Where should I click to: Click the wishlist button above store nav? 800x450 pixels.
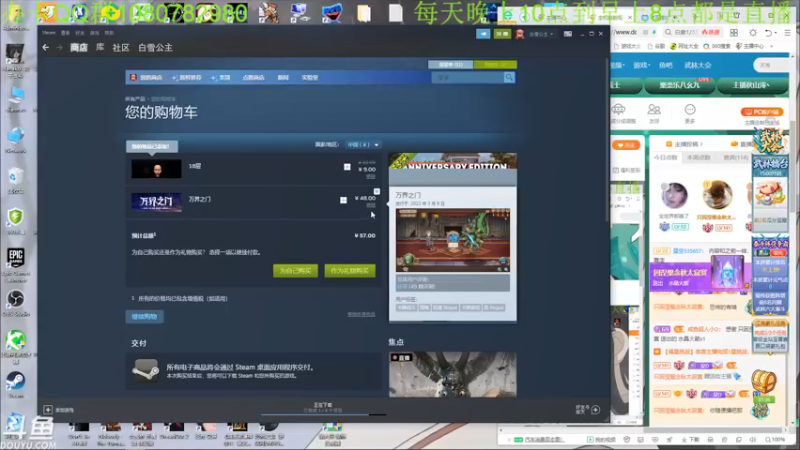(x=451, y=65)
